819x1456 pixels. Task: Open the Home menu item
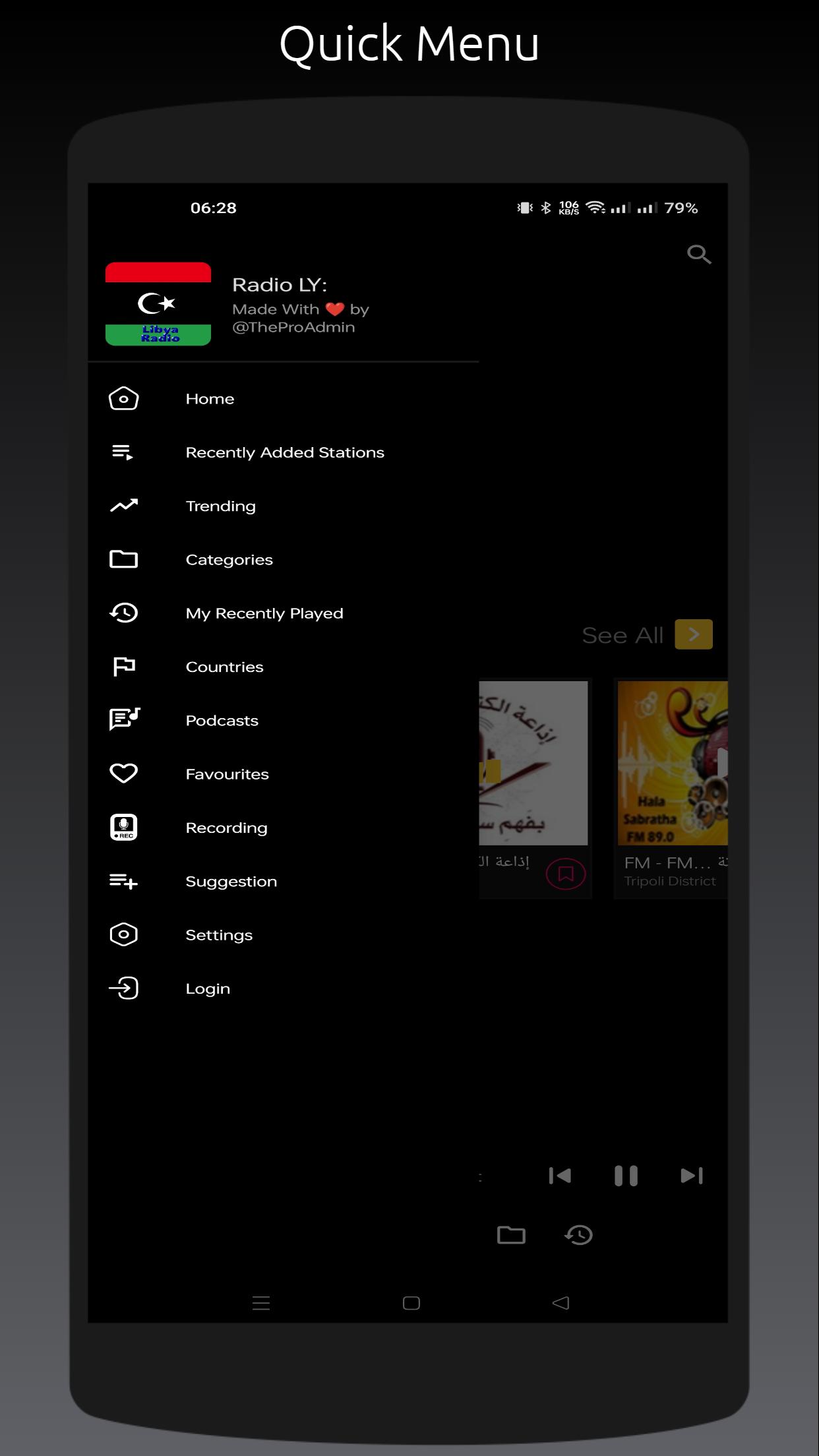pyautogui.click(x=210, y=399)
